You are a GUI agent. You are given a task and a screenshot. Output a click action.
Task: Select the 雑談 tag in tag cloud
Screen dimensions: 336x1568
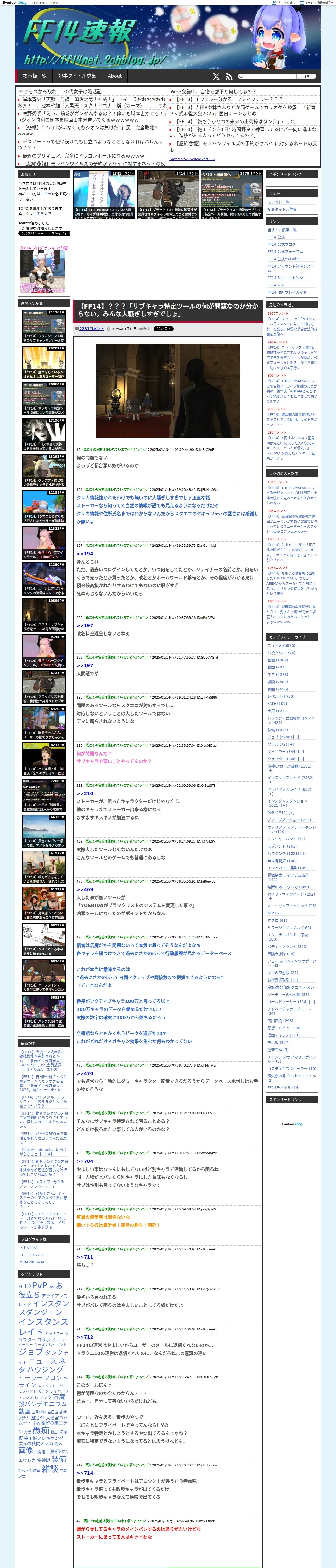(49, 1469)
